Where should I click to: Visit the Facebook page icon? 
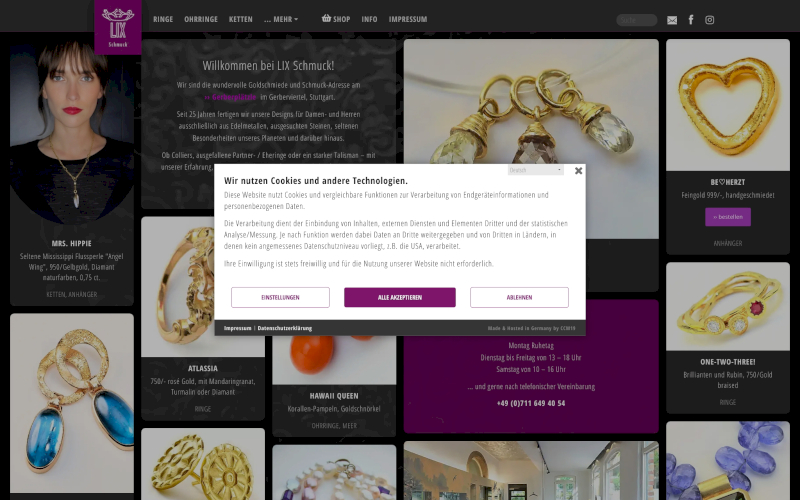click(691, 19)
